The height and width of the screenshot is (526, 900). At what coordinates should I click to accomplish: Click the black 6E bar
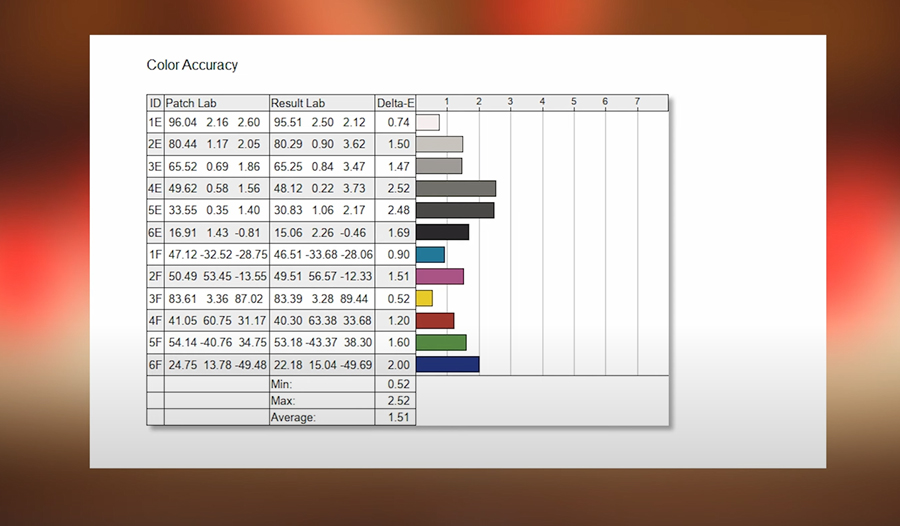click(x=443, y=232)
